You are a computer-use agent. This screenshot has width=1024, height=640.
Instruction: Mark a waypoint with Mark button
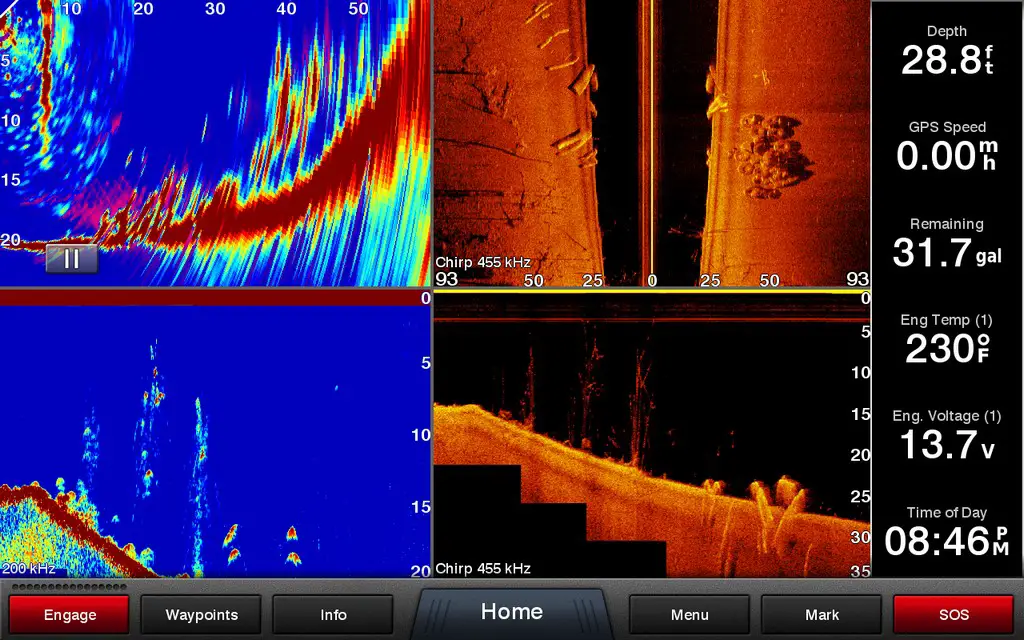point(822,615)
